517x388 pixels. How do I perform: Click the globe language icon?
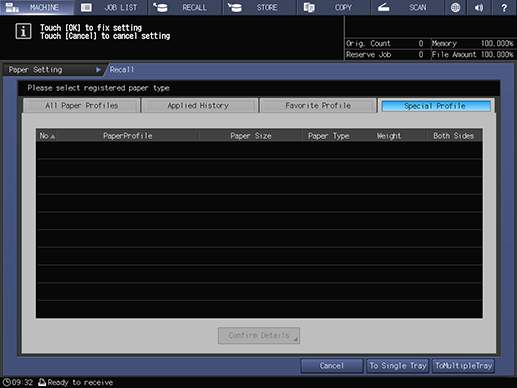click(455, 7)
